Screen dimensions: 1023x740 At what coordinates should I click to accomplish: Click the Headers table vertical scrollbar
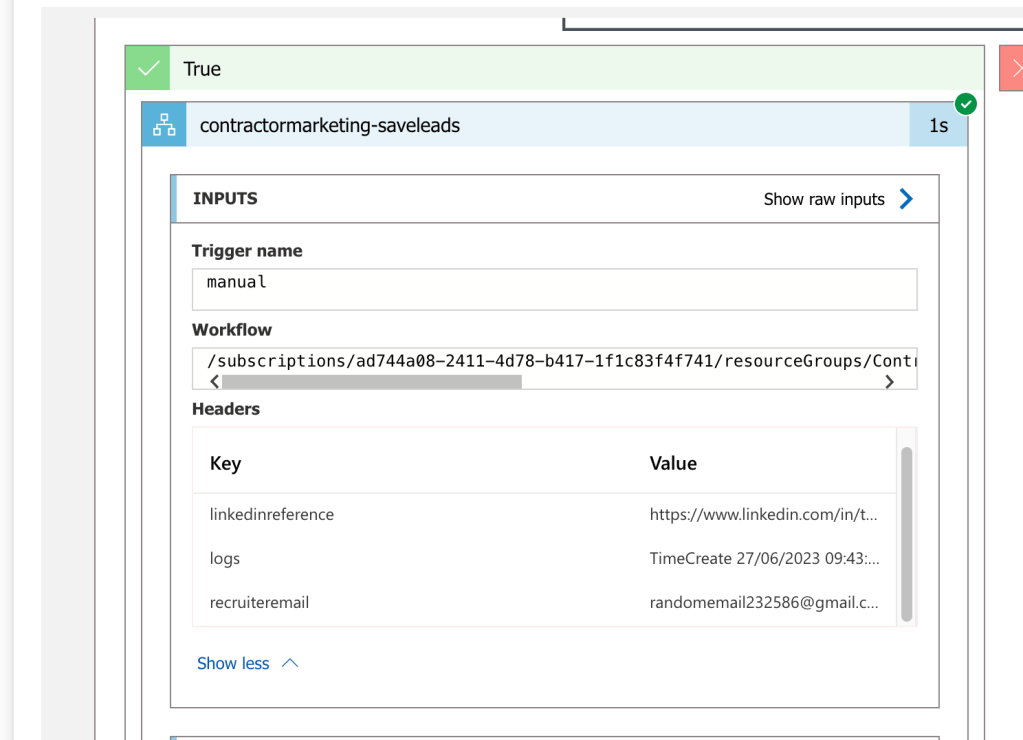click(x=906, y=534)
